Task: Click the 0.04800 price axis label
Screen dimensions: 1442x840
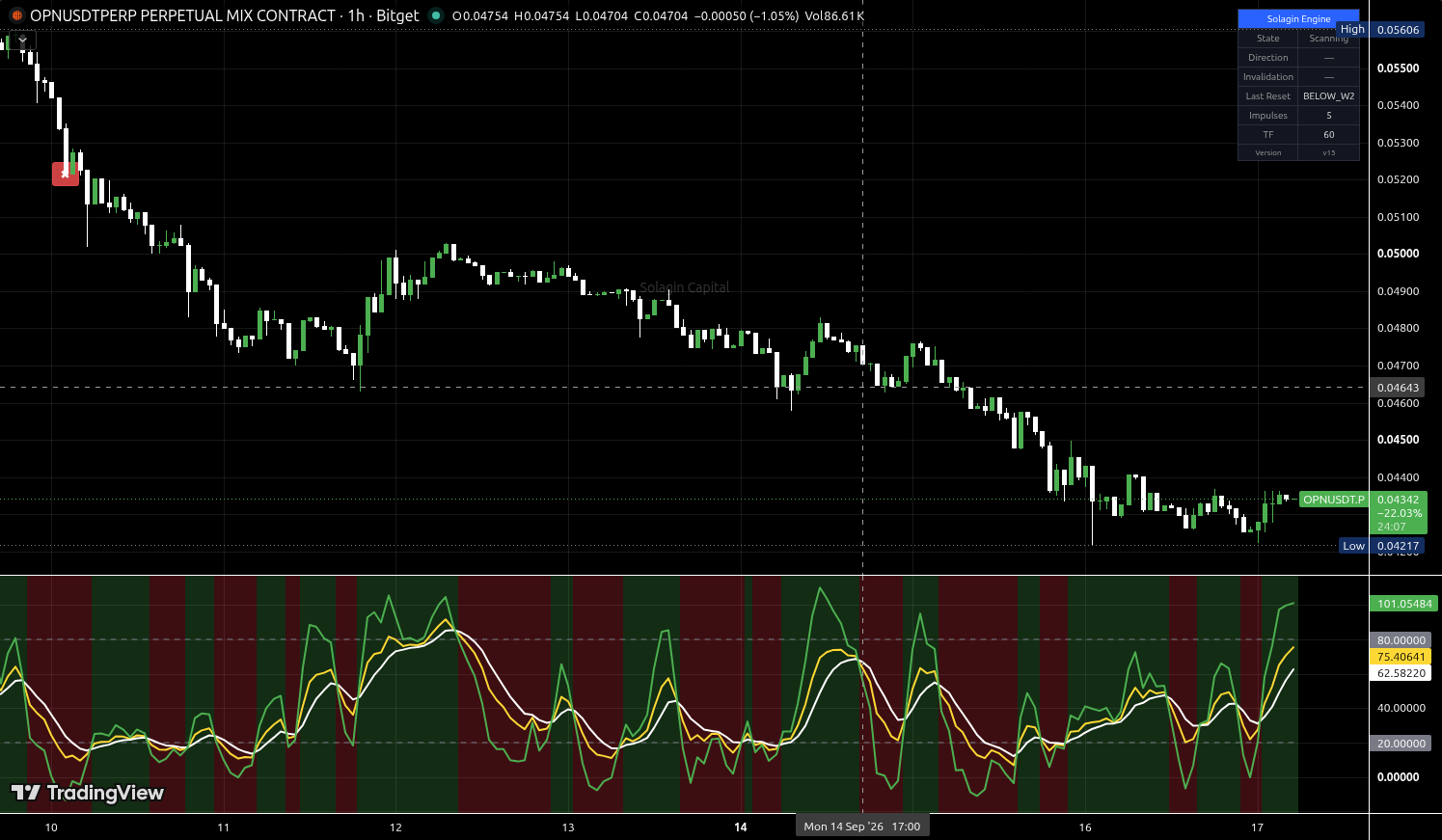Action: (1398, 328)
